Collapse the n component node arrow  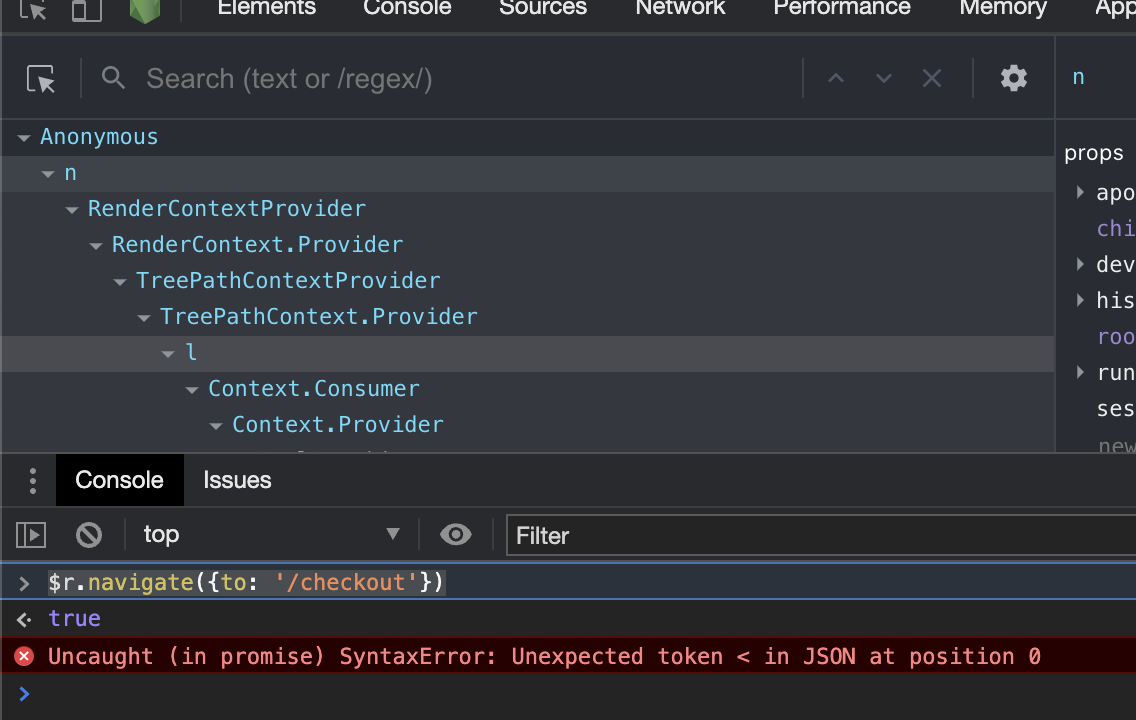(x=48, y=174)
